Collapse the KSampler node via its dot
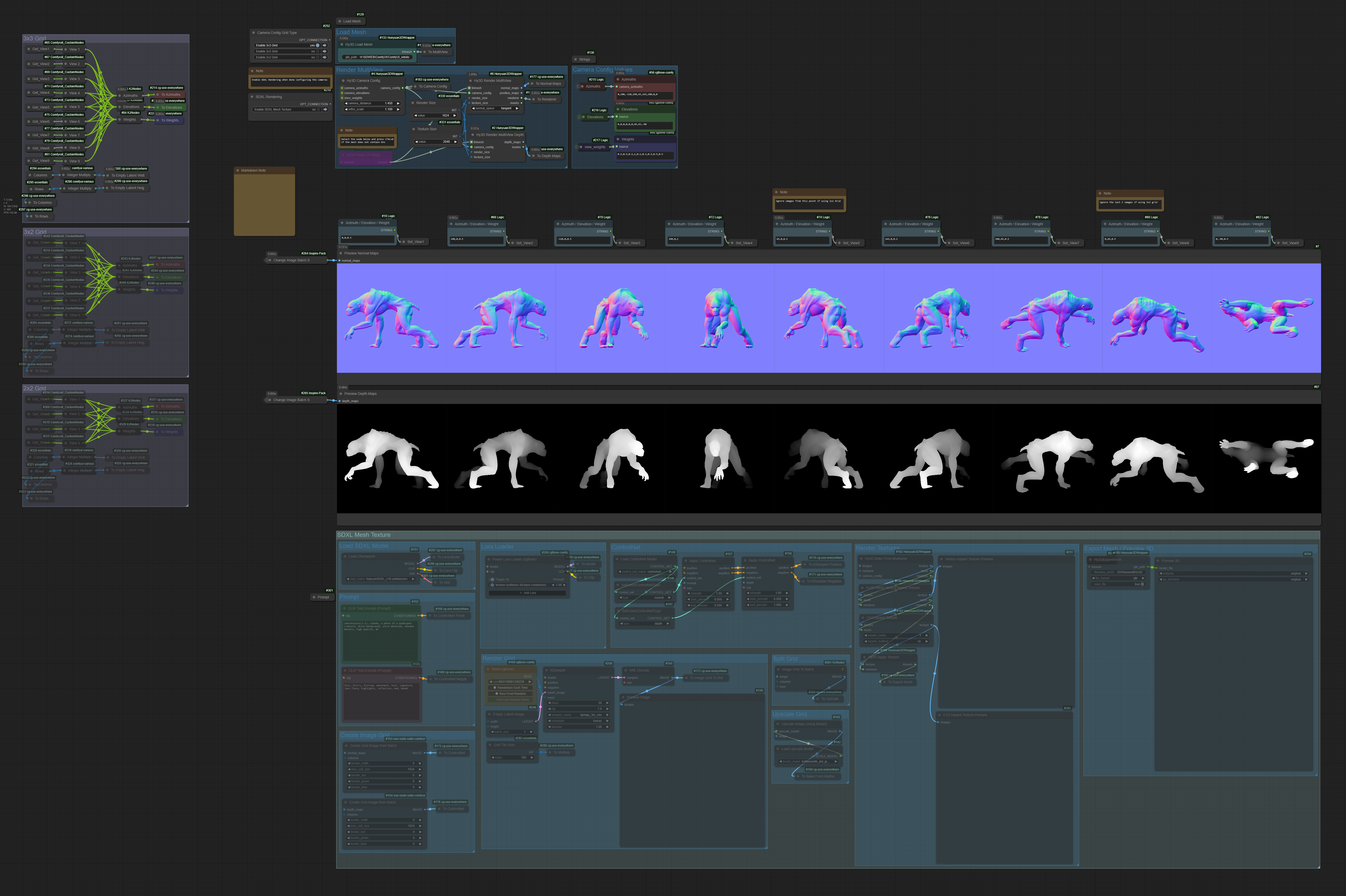The width and height of the screenshot is (1346, 896). (x=546, y=670)
